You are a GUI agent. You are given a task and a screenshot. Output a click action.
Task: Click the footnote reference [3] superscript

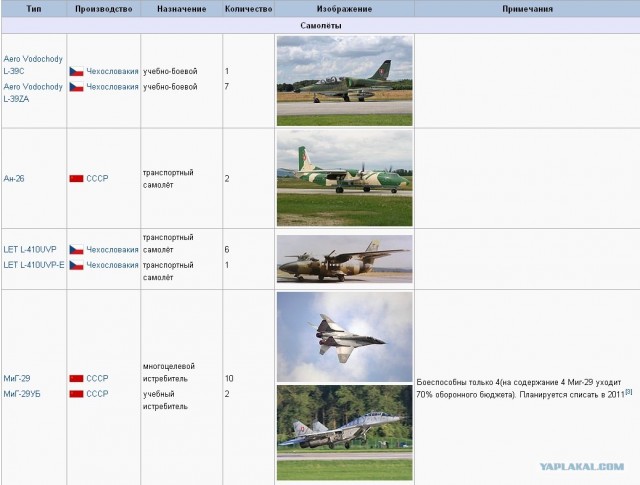point(629,392)
